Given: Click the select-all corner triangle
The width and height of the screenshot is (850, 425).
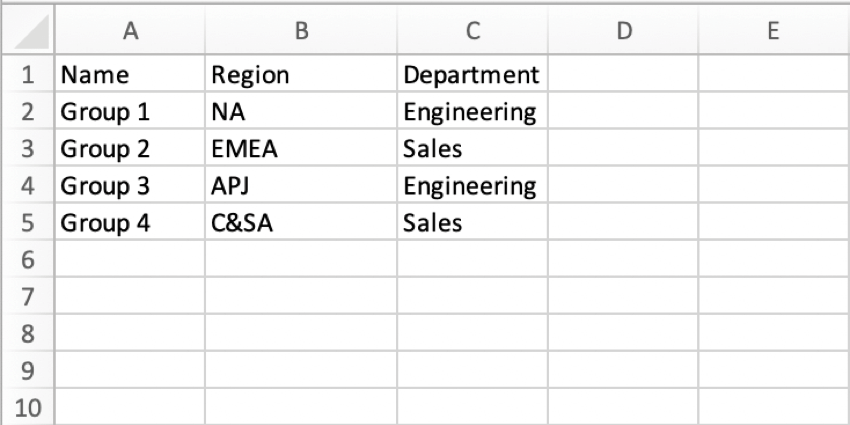Looking at the screenshot, I should click(x=28, y=32).
